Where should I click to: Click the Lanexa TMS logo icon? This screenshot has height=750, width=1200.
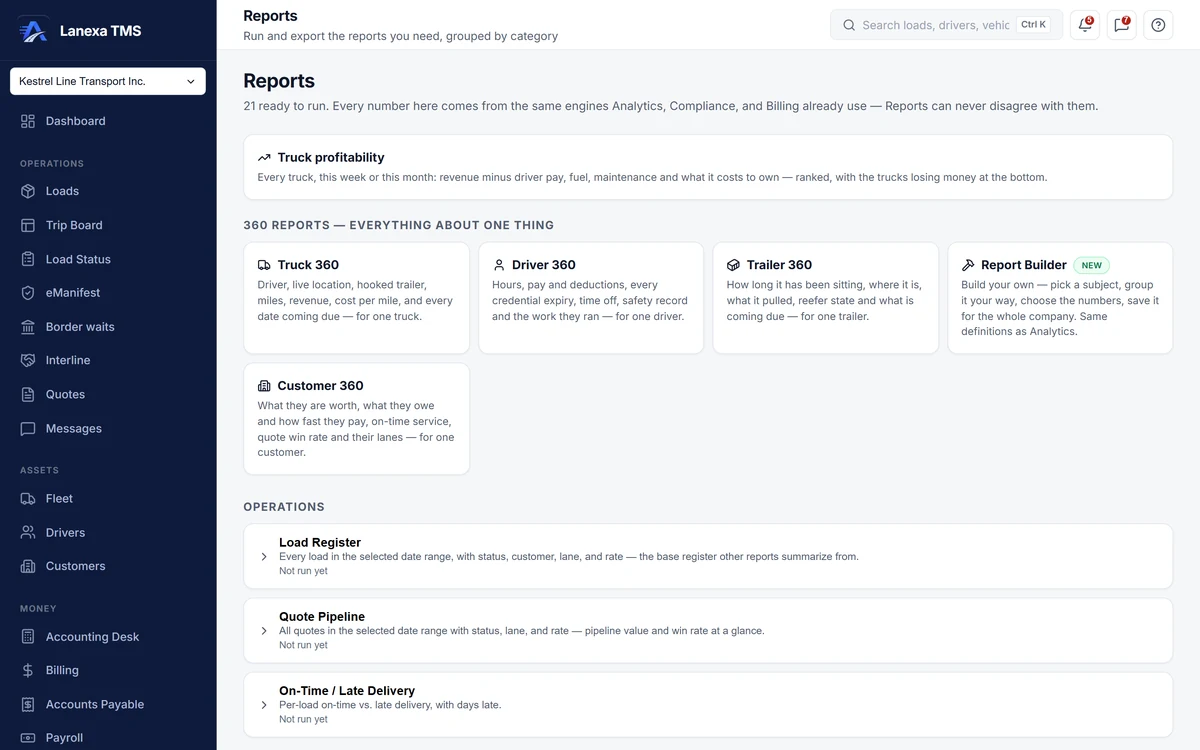(x=33, y=30)
